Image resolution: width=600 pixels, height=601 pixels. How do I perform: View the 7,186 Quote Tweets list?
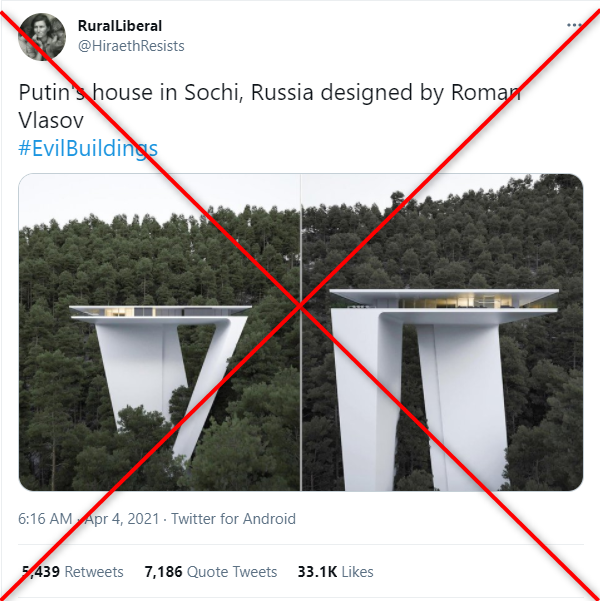pyautogui.click(x=211, y=572)
